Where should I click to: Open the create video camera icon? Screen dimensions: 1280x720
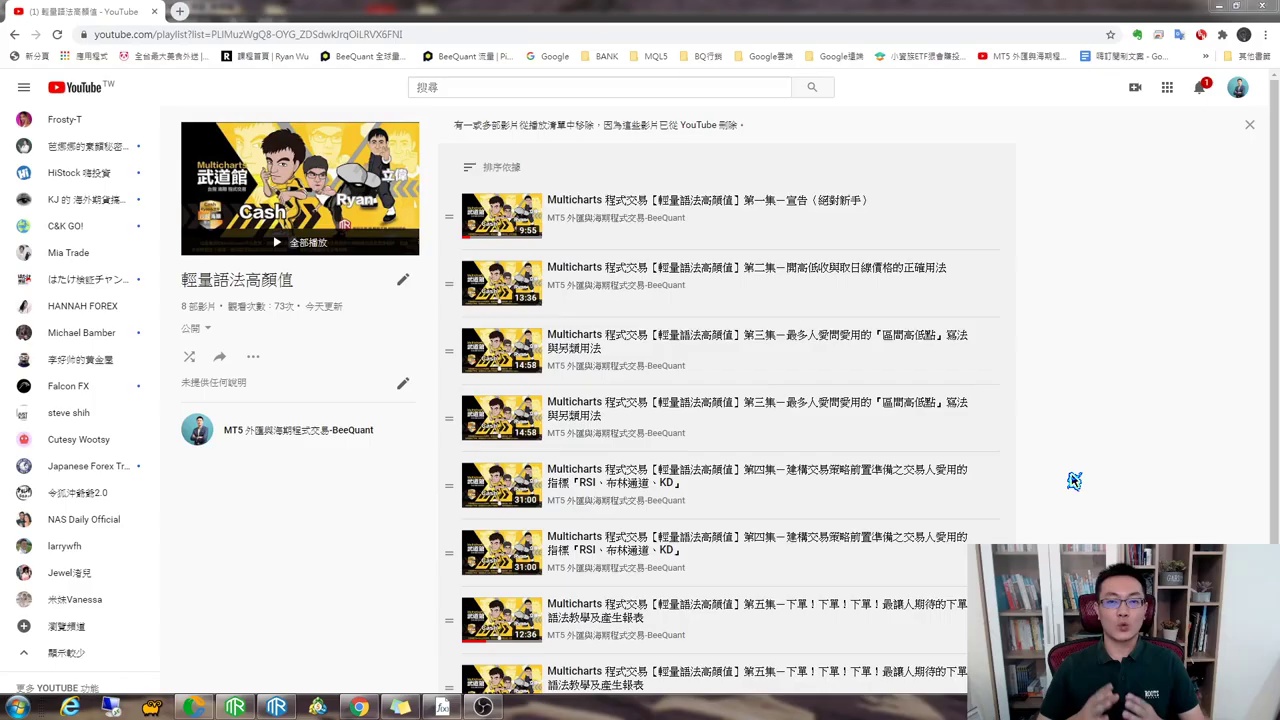(1135, 88)
